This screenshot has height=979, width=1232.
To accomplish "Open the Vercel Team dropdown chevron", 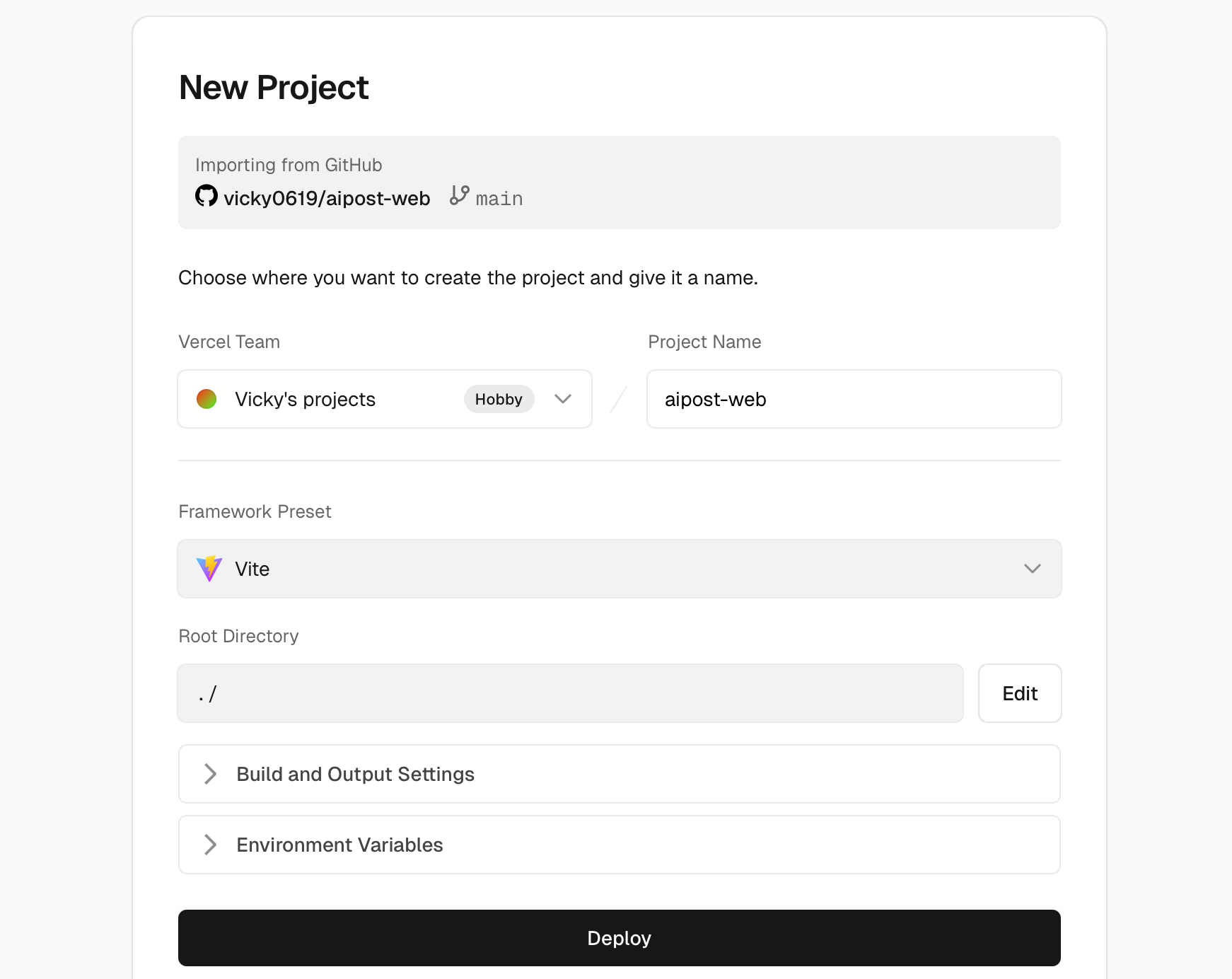I will [x=563, y=399].
